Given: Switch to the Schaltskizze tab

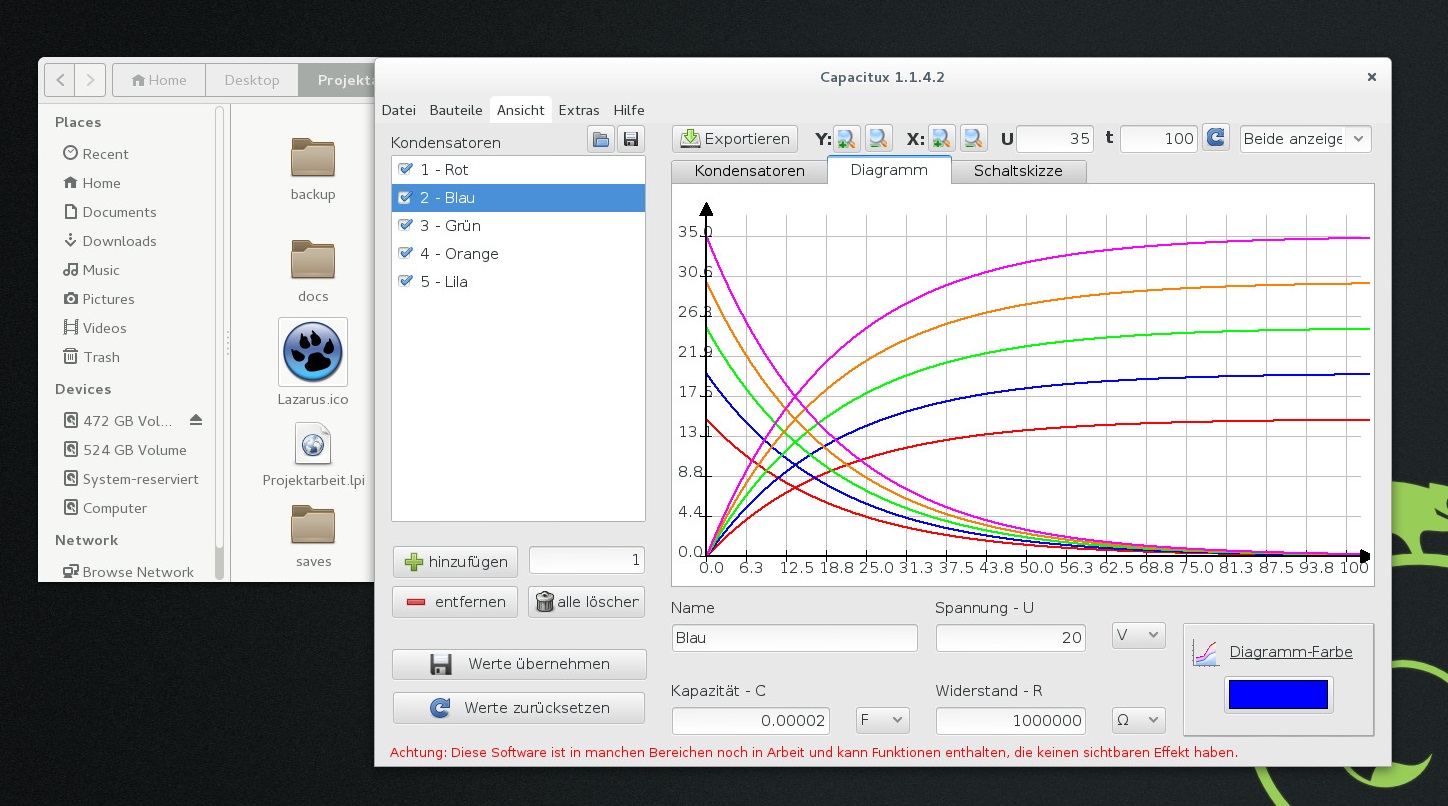Looking at the screenshot, I should [1017, 171].
